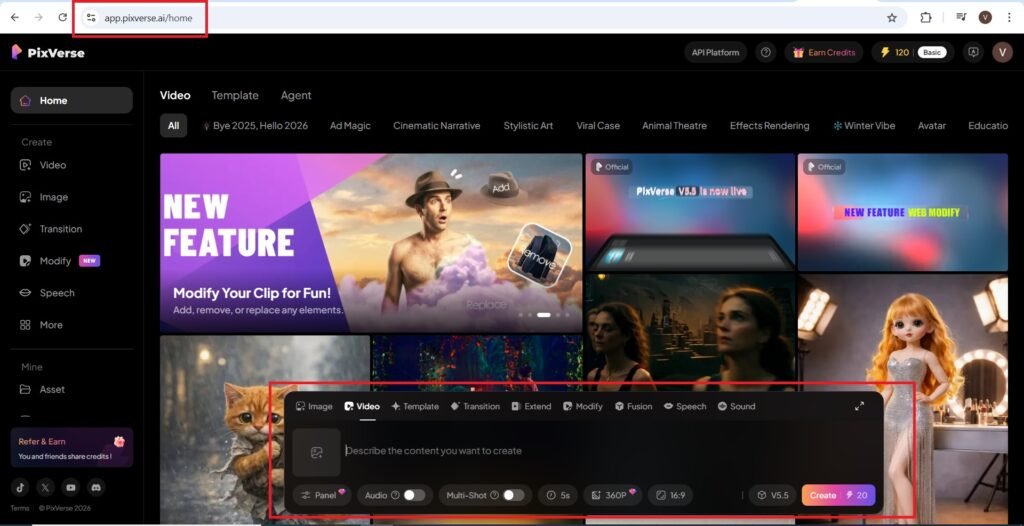Screen dimensions: 1024x526
Task: Click the address bar URL app.pixverse.ai/home
Action: [148, 18]
